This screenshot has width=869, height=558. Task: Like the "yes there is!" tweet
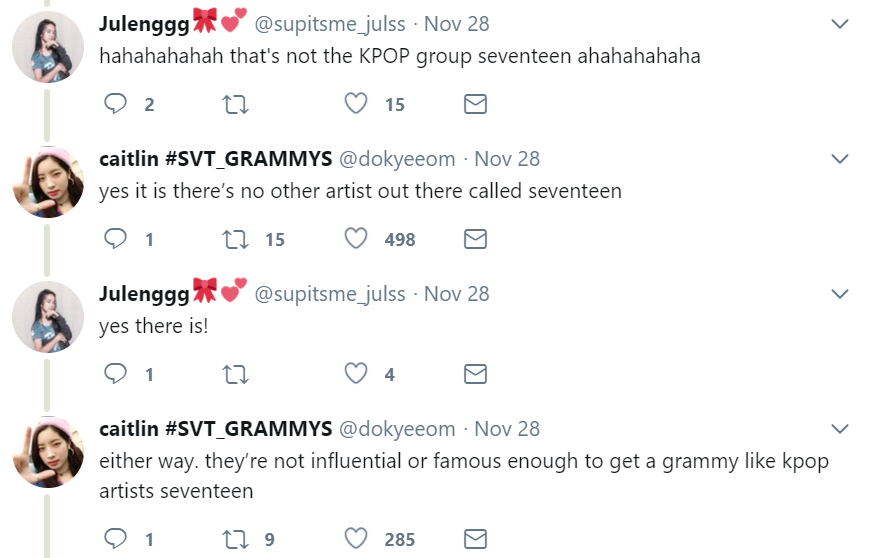[x=356, y=374]
